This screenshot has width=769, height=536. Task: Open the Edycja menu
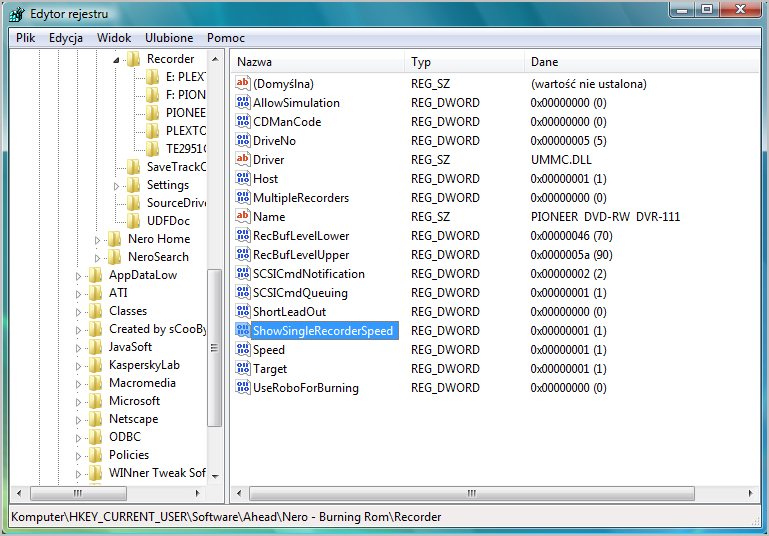[x=66, y=38]
